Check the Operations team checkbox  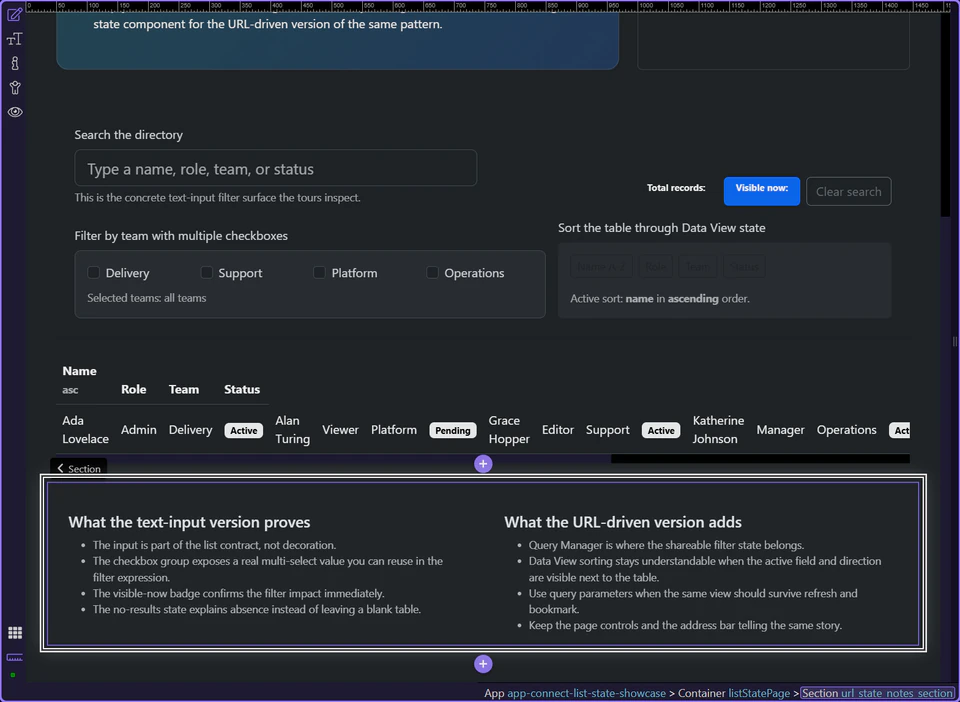432,272
